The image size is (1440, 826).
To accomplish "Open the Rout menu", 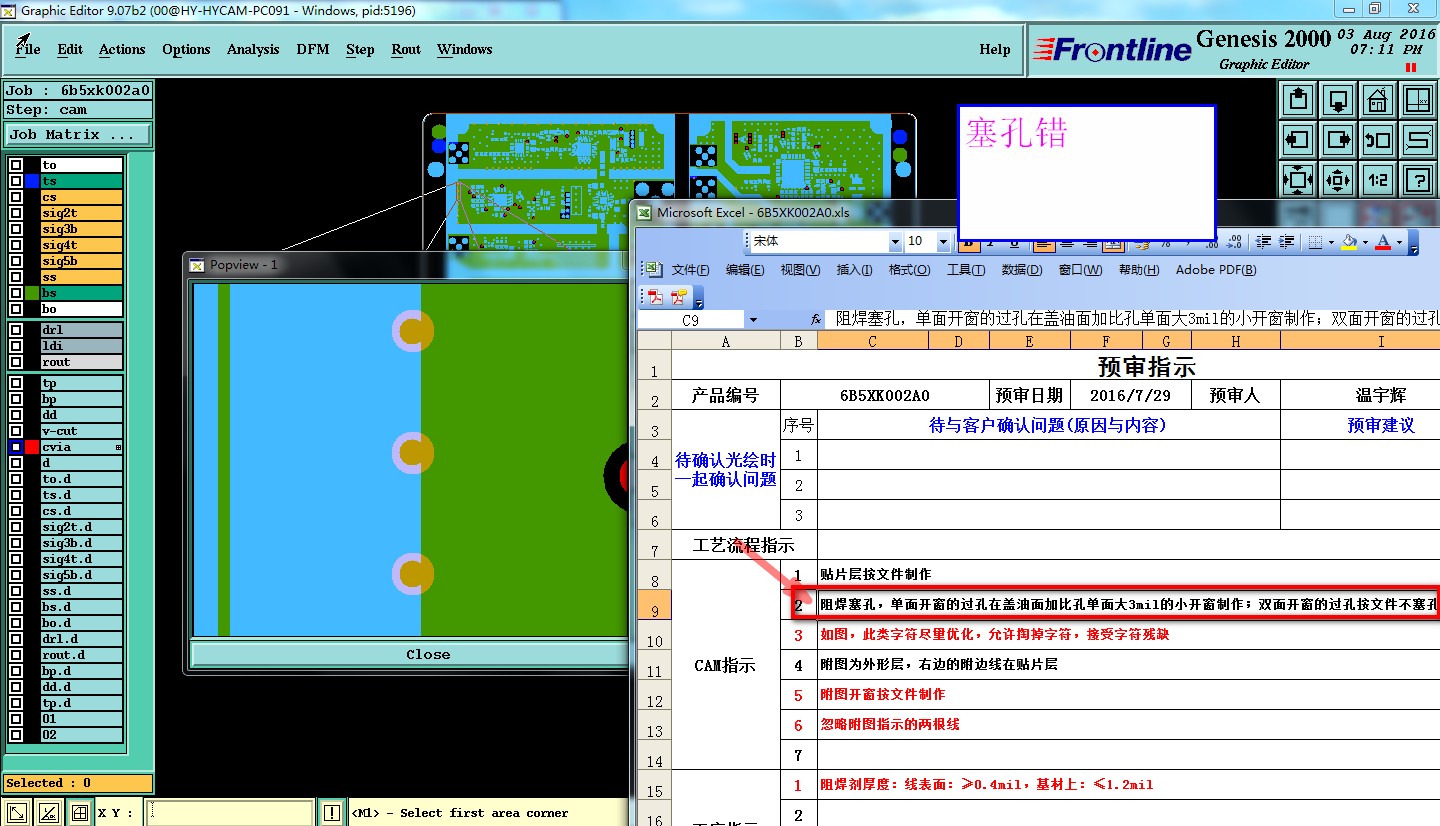I will click(x=406, y=49).
